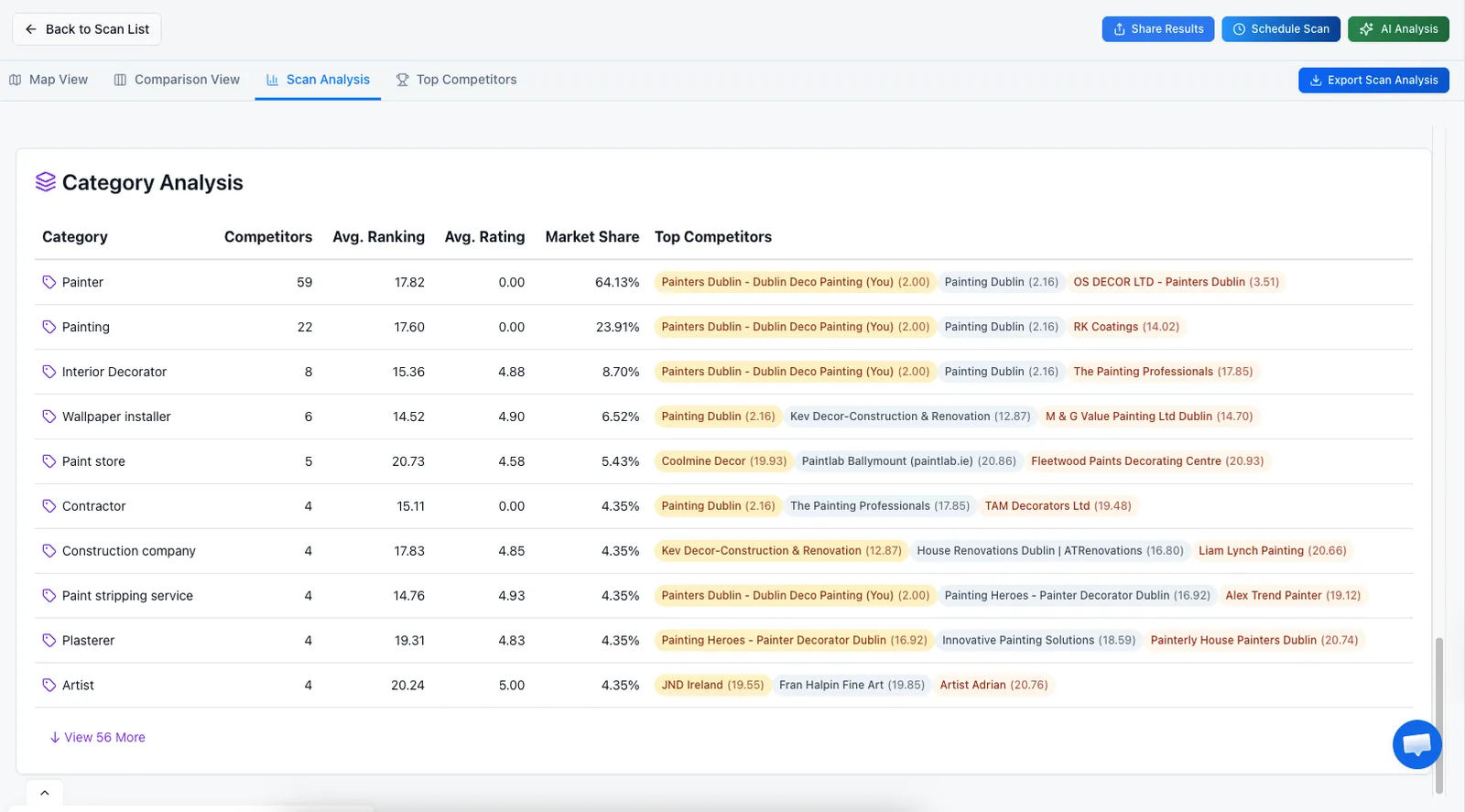Click Paintlab Ballymount (paintlab.ie) chip
The height and width of the screenshot is (812, 1465).
(x=908, y=461)
